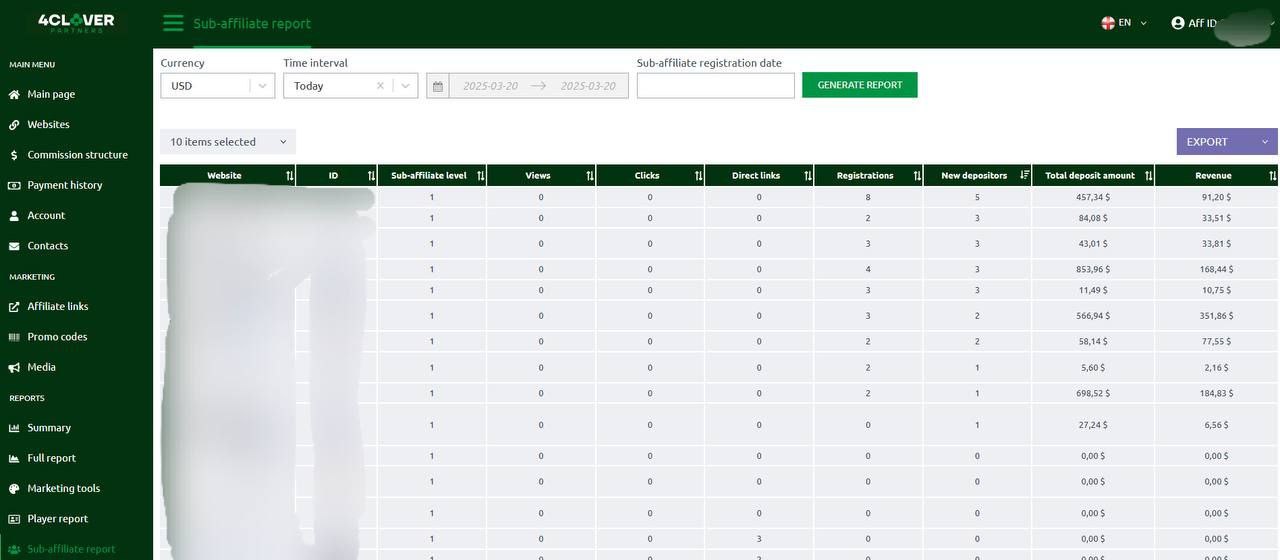Click the Sub-affiliate report page title

pyautogui.click(x=252, y=24)
